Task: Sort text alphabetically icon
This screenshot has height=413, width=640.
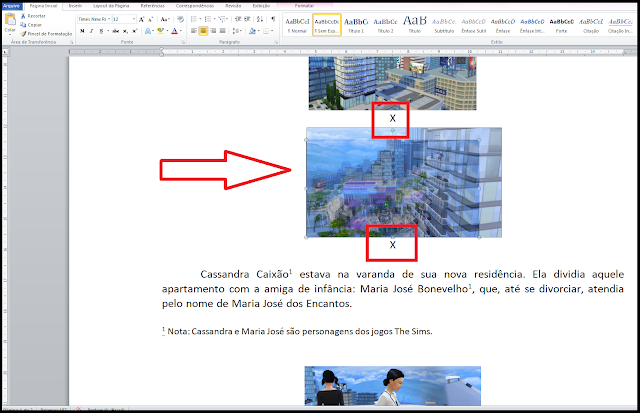Action: click(x=260, y=19)
